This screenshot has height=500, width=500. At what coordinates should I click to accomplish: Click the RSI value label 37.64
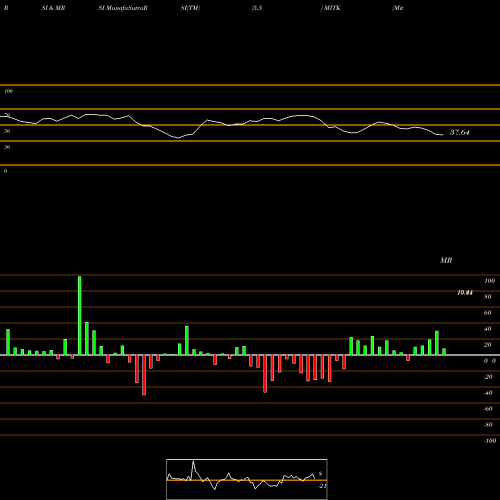pyautogui.click(x=460, y=132)
